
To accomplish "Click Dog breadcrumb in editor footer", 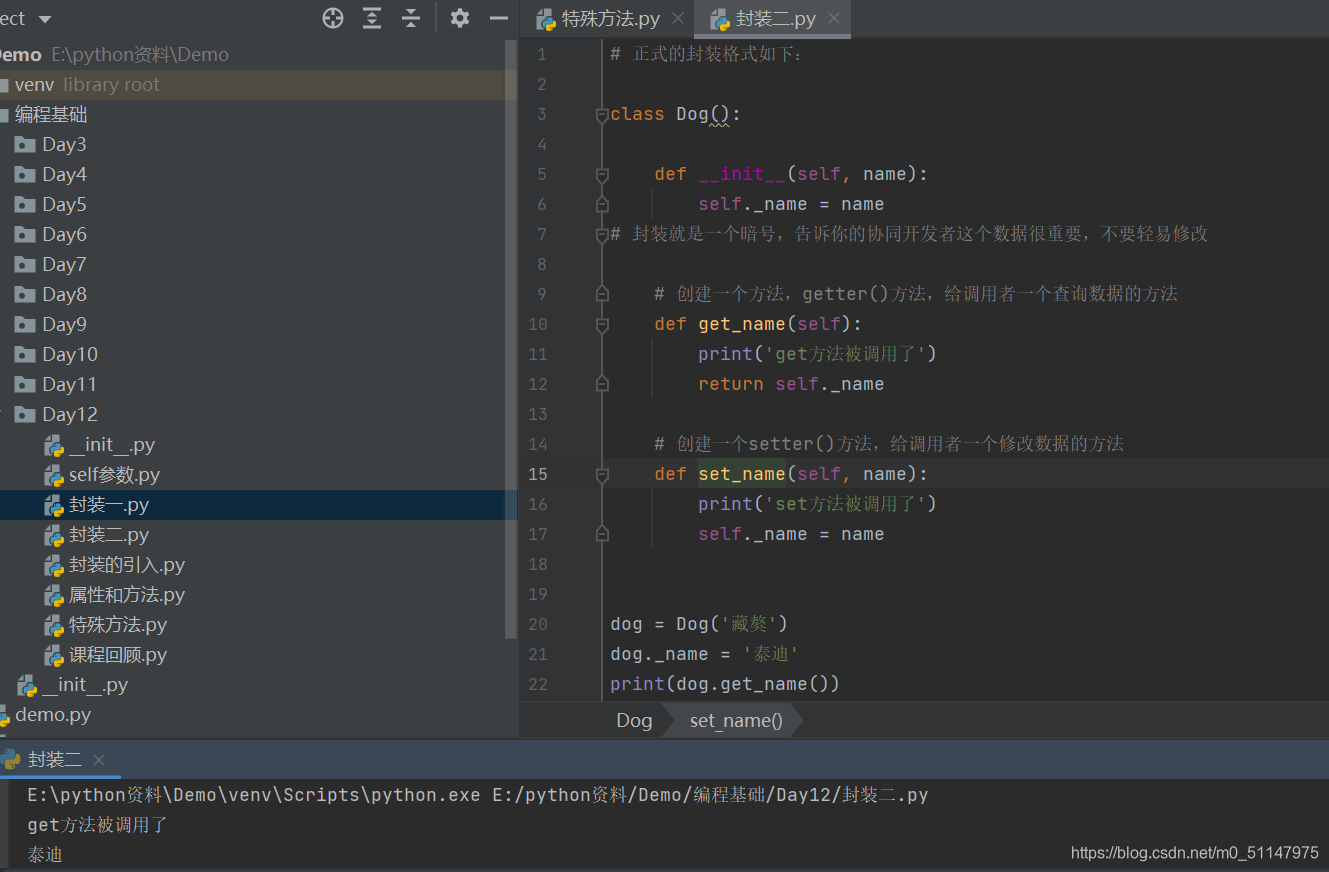I will [x=634, y=720].
